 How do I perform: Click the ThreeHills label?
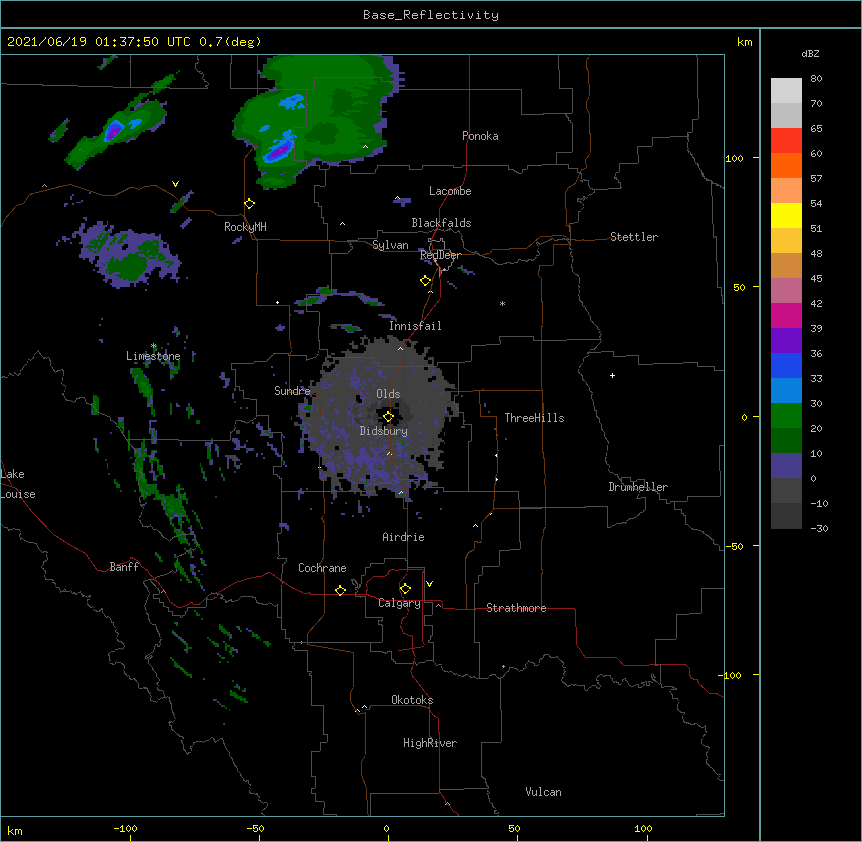tap(534, 418)
